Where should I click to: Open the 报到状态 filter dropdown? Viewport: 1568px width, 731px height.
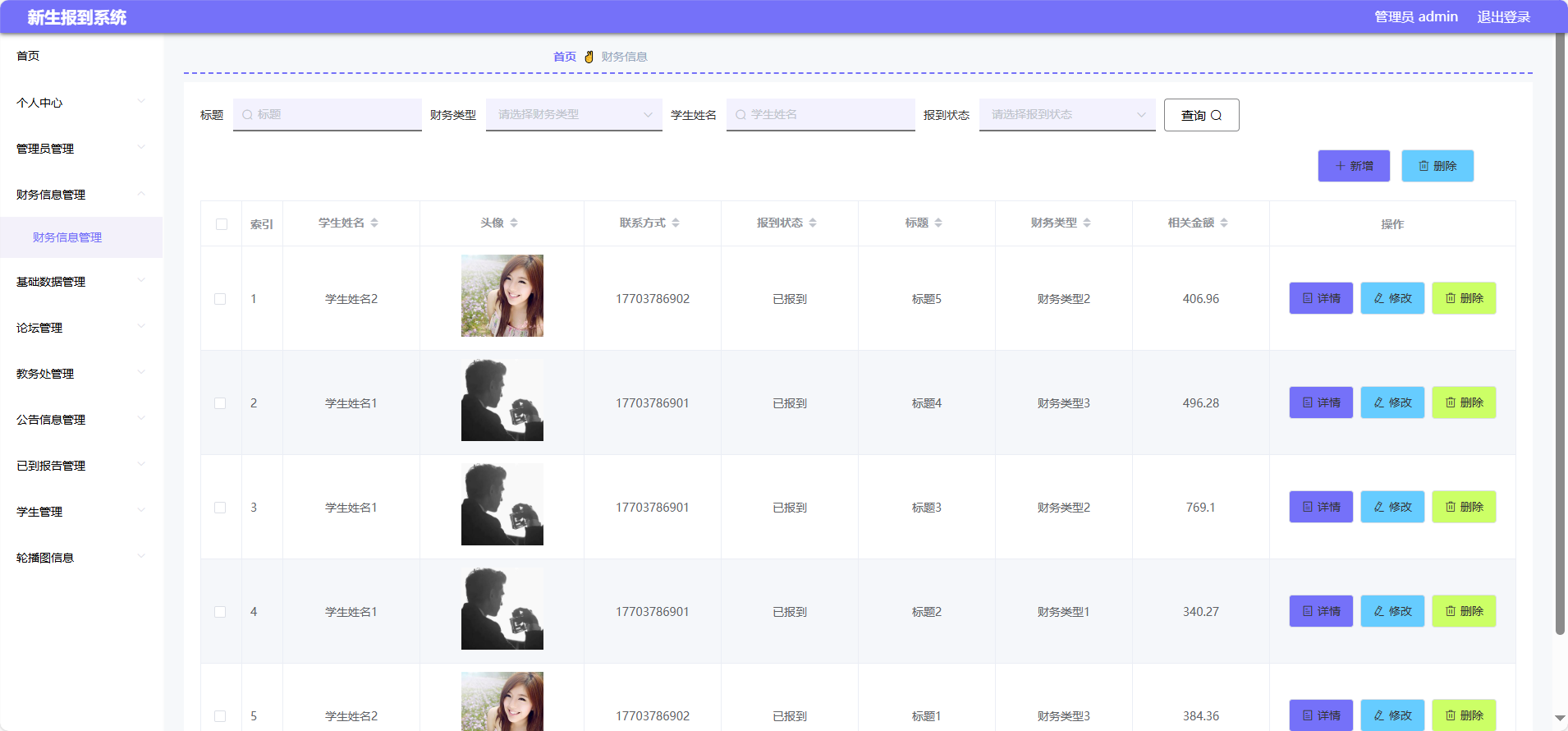coord(1067,115)
